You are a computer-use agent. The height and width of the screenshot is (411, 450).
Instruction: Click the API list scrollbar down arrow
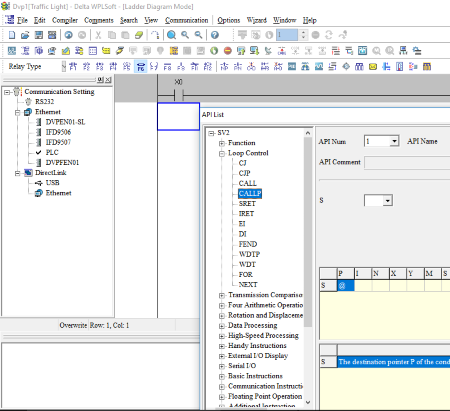tap(308, 402)
